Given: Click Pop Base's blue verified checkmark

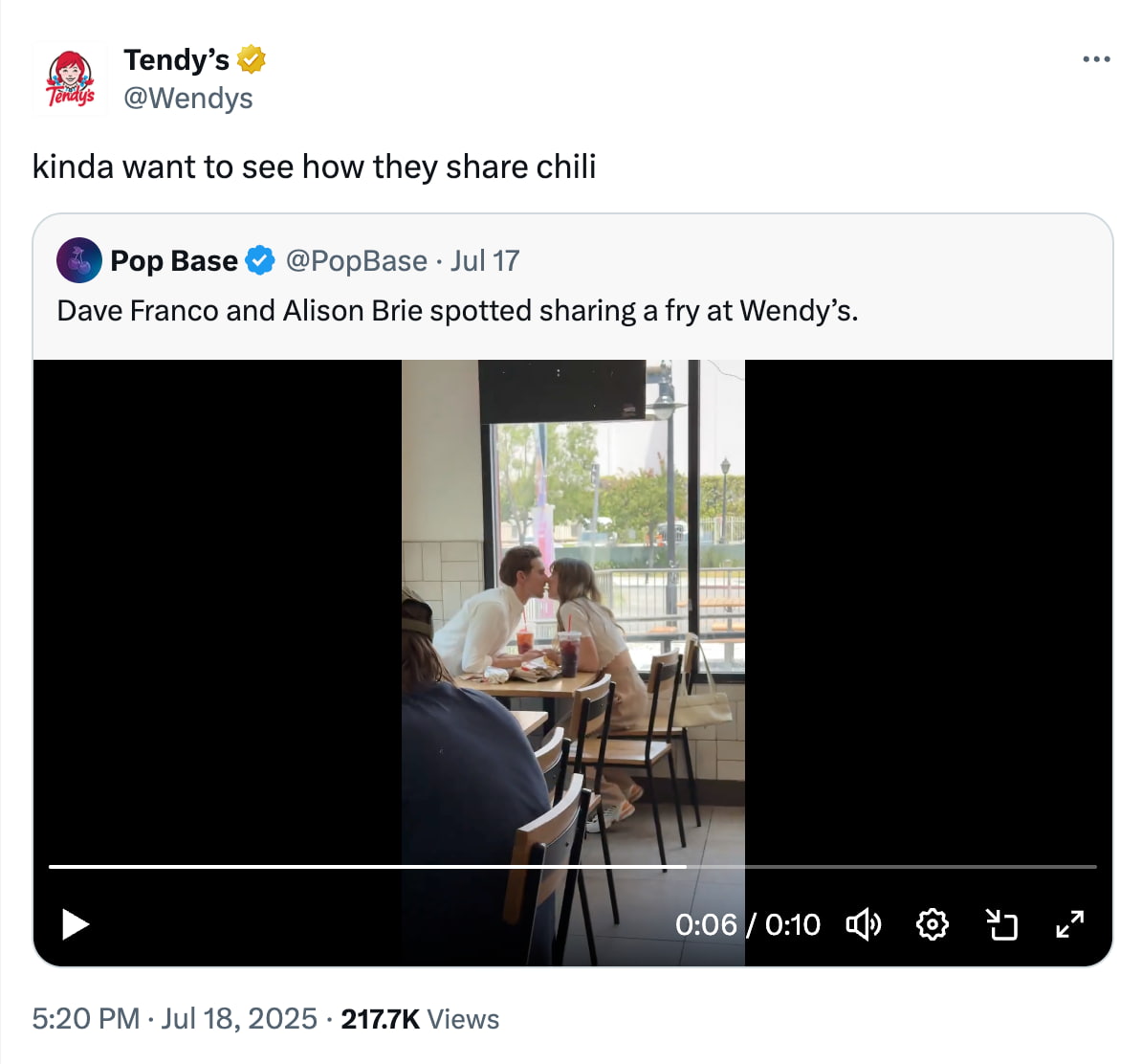Looking at the screenshot, I should 258,260.
